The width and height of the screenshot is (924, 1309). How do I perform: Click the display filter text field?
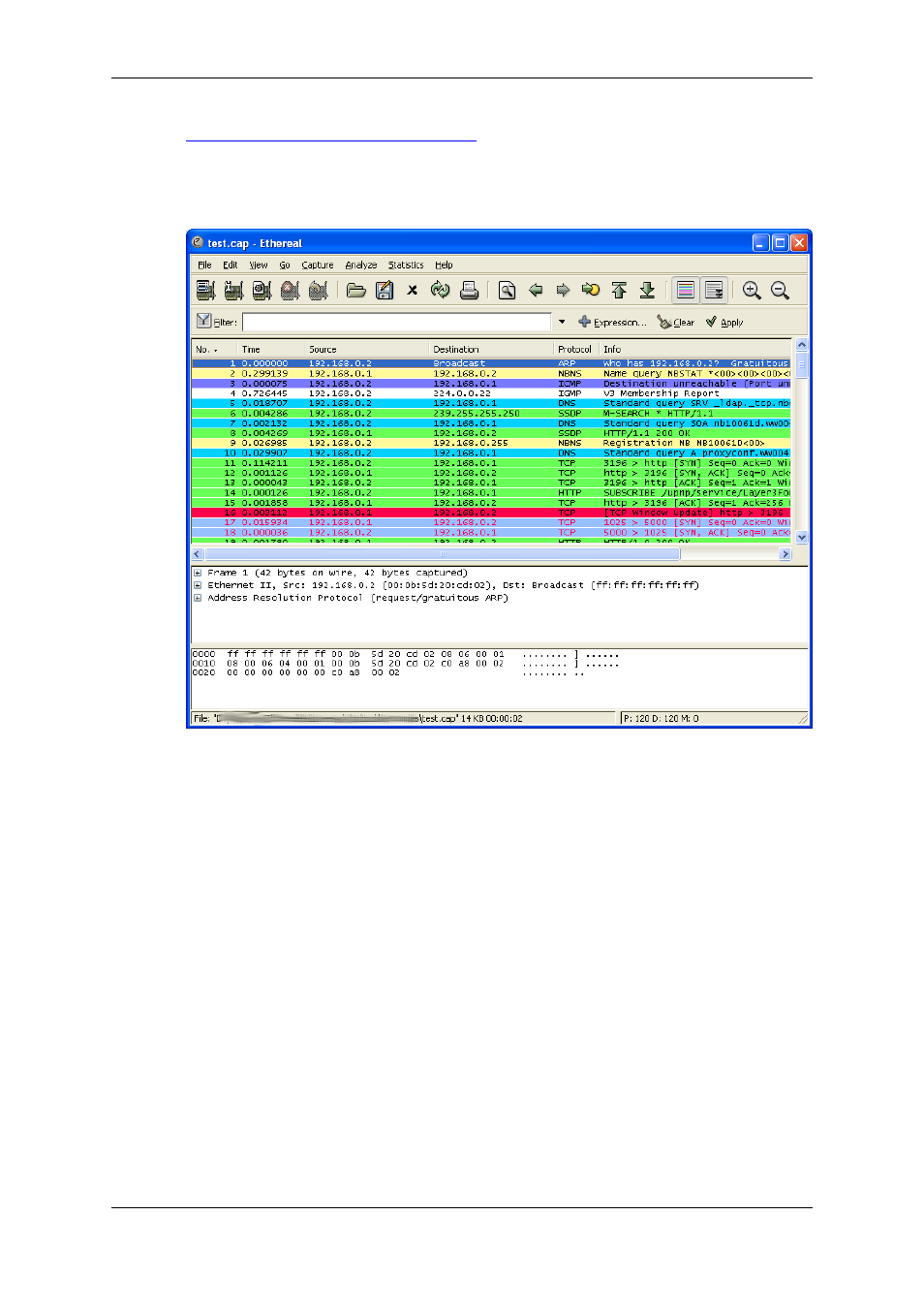(396, 322)
